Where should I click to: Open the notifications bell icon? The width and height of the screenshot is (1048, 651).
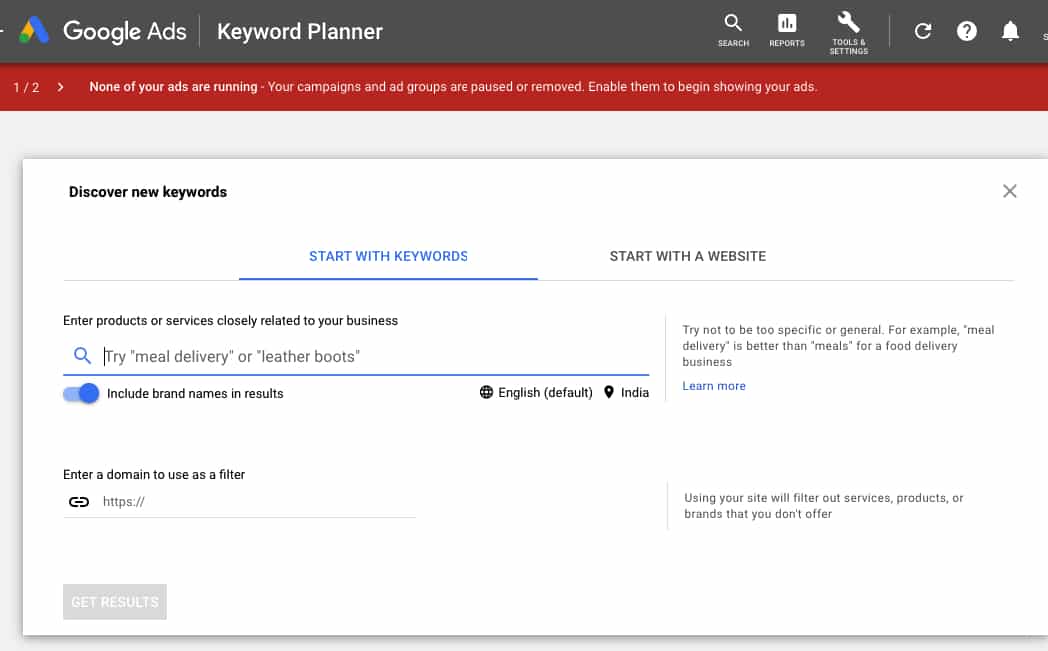[x=1010, y=31]
